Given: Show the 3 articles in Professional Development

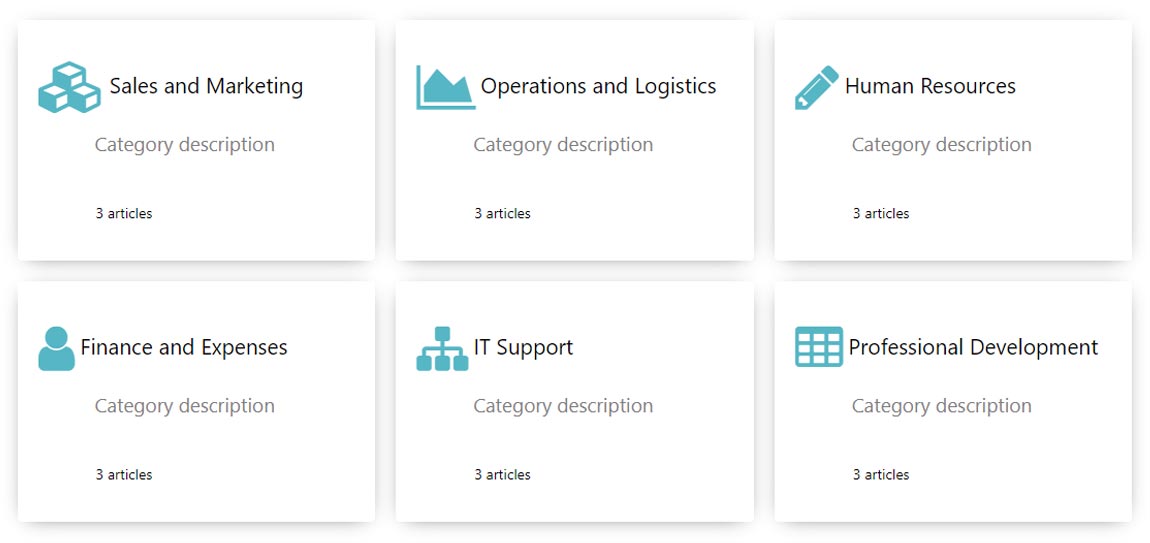Looking at the screenshot, I should (x=881, y=474).
